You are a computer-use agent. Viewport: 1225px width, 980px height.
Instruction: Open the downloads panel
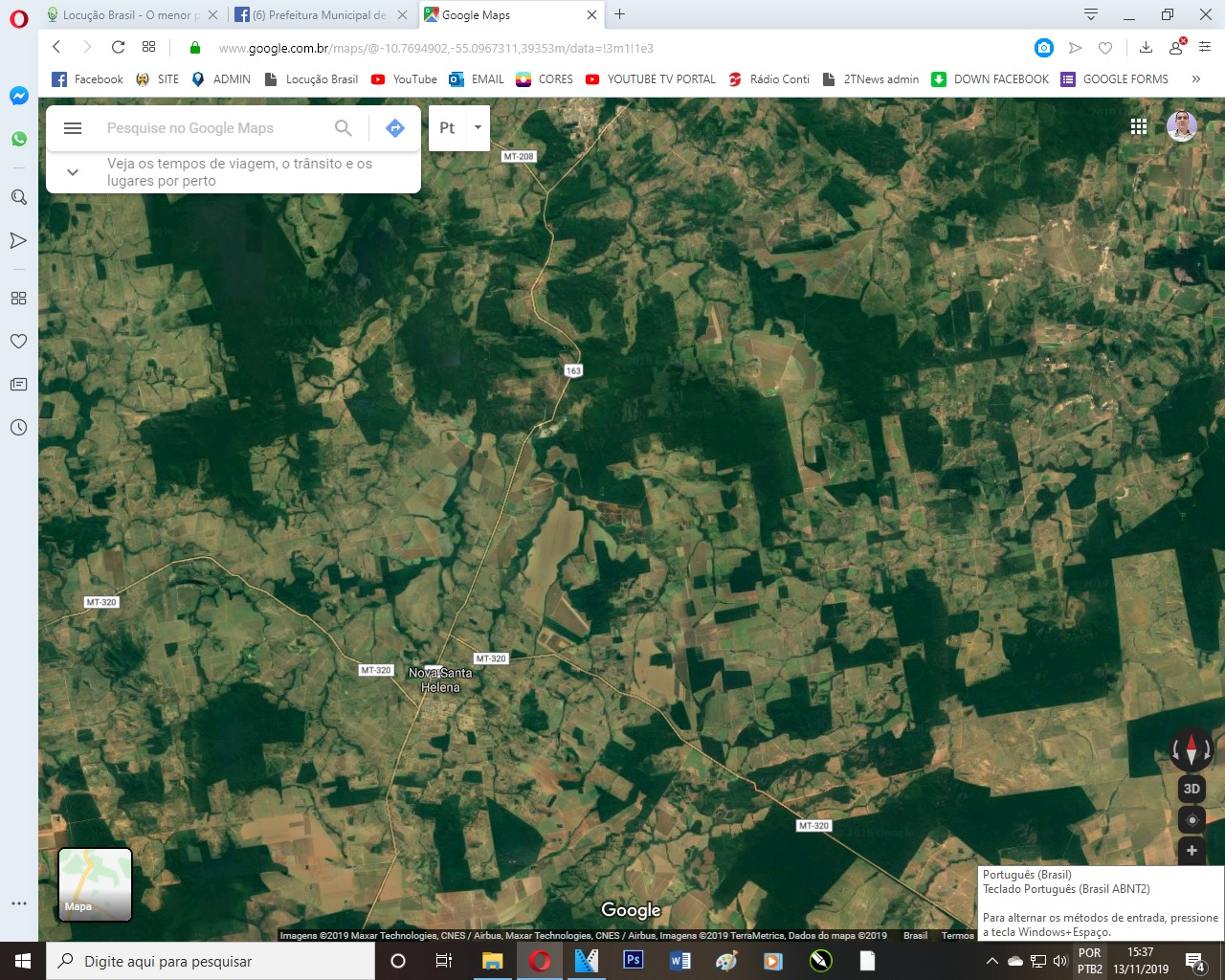[x=1146, y=47]
